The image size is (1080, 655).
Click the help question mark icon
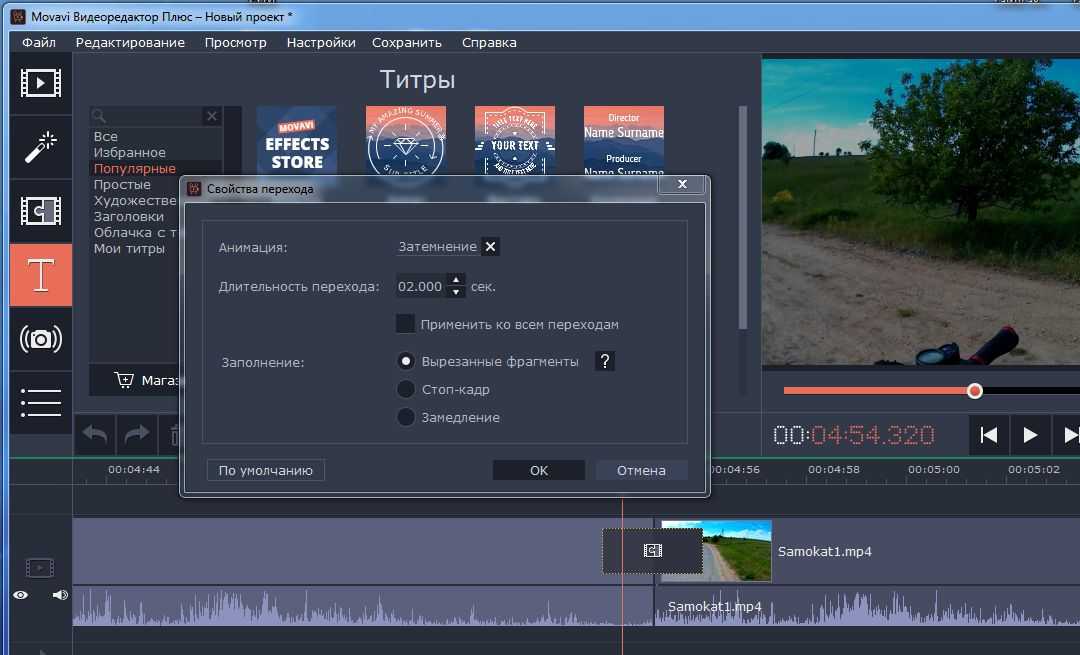[x=604, y=361]
